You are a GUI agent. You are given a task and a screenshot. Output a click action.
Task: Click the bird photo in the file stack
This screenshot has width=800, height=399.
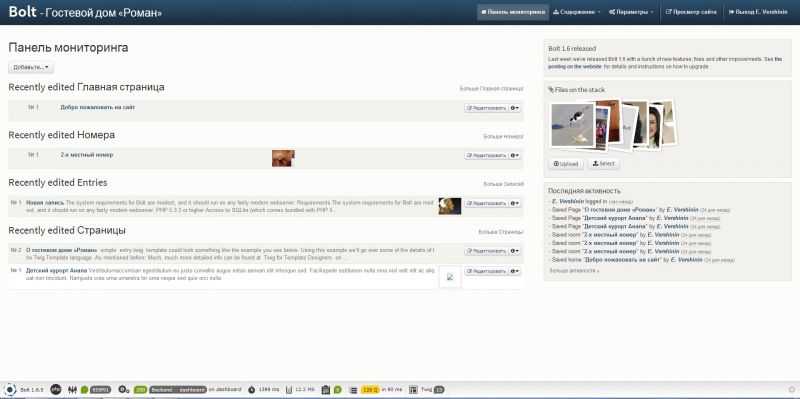click(x=573, y=124)
